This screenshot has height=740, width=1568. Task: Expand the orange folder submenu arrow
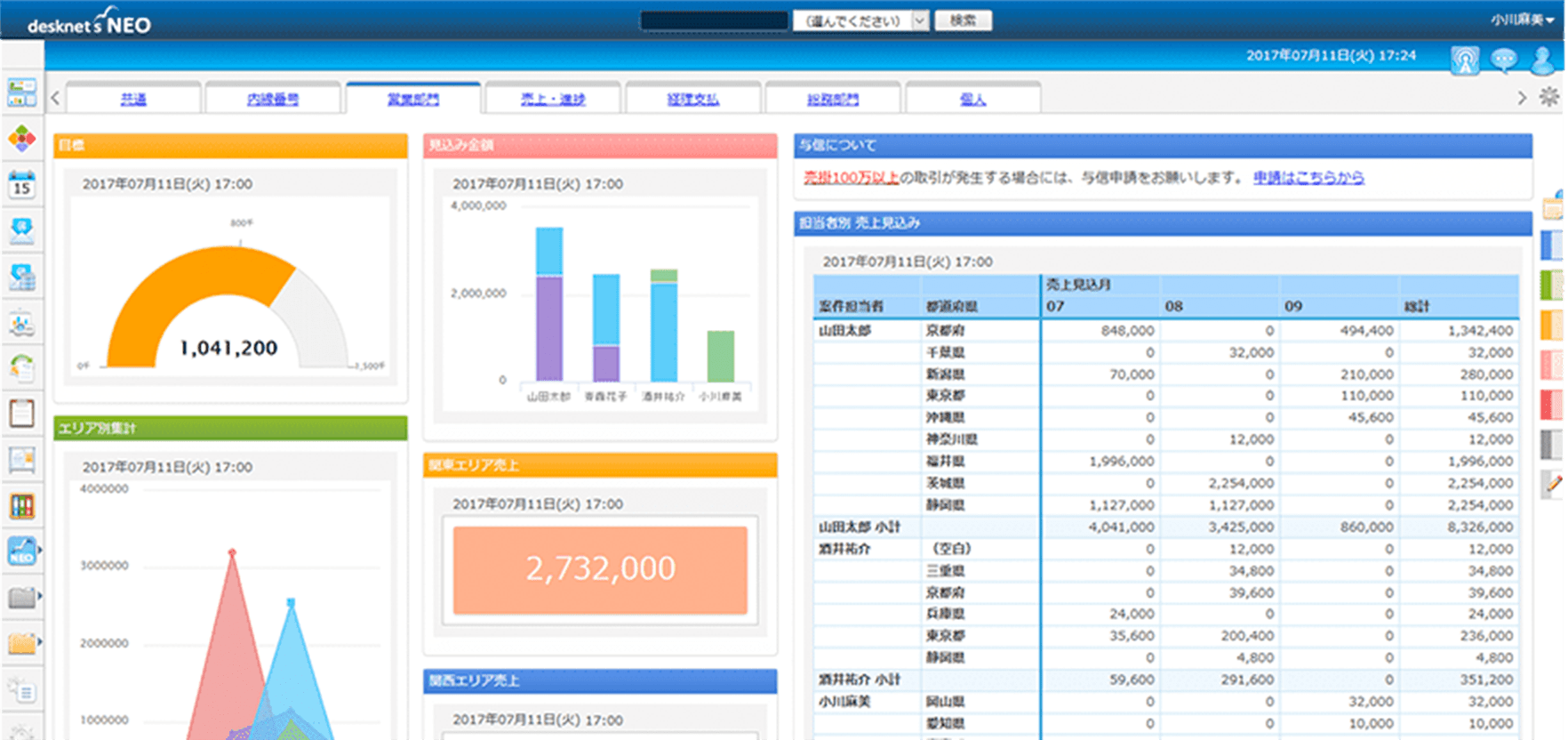pyautogui.click(x=40, y=642)
